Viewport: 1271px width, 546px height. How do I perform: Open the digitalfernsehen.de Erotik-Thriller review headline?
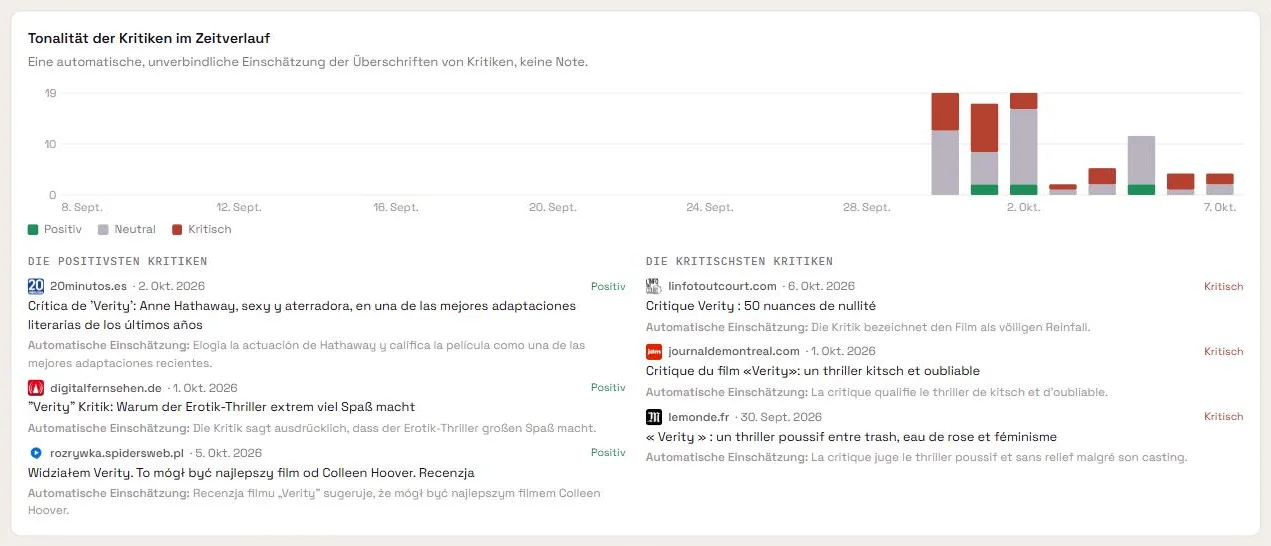point(221,407)
